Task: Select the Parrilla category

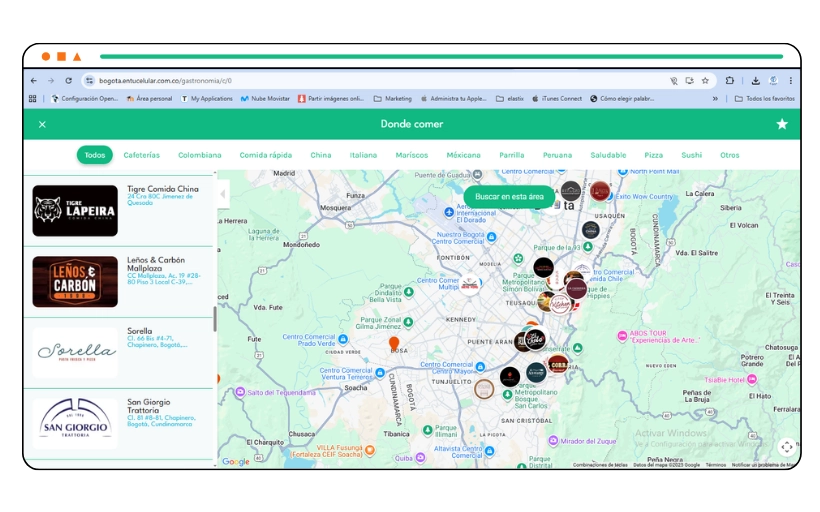Action: (511, 155)
